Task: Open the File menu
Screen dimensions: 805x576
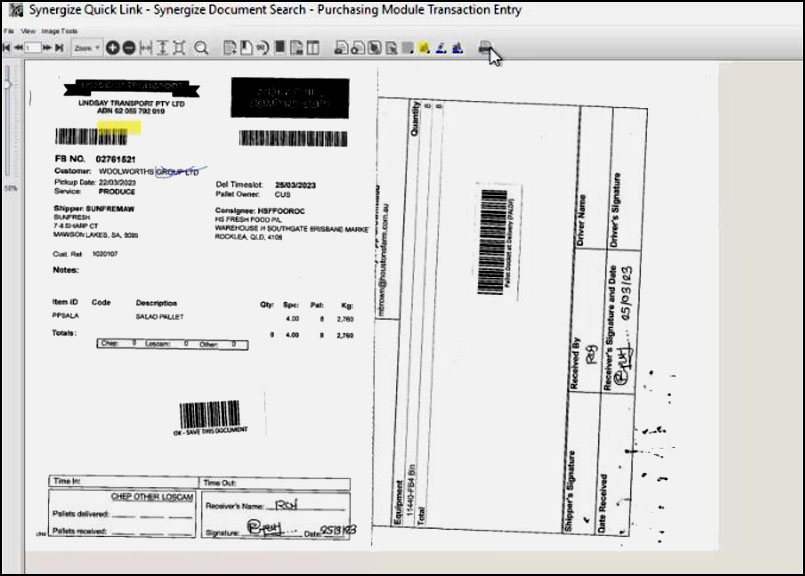Action: point(8,31)
